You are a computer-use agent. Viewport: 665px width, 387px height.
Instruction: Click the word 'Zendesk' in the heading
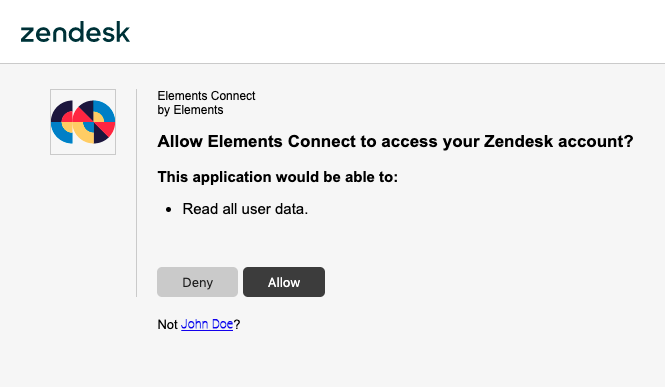coord(518,142)
